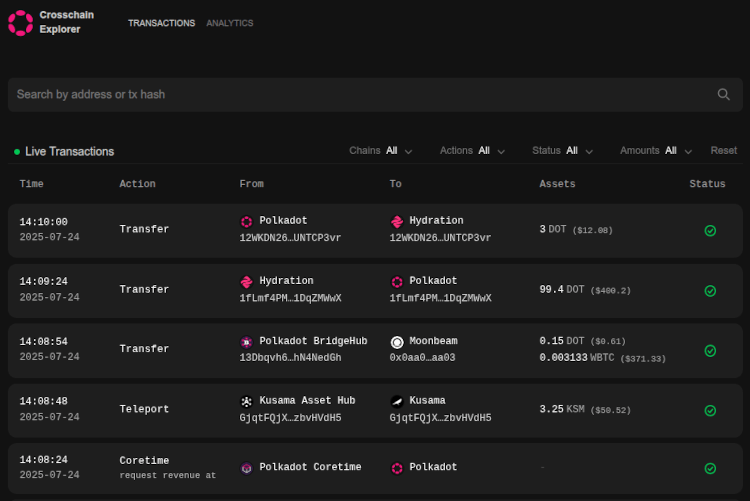Screen dimensions: 750x501
Task: Click the Reset filters button
Action: (723, 151)
